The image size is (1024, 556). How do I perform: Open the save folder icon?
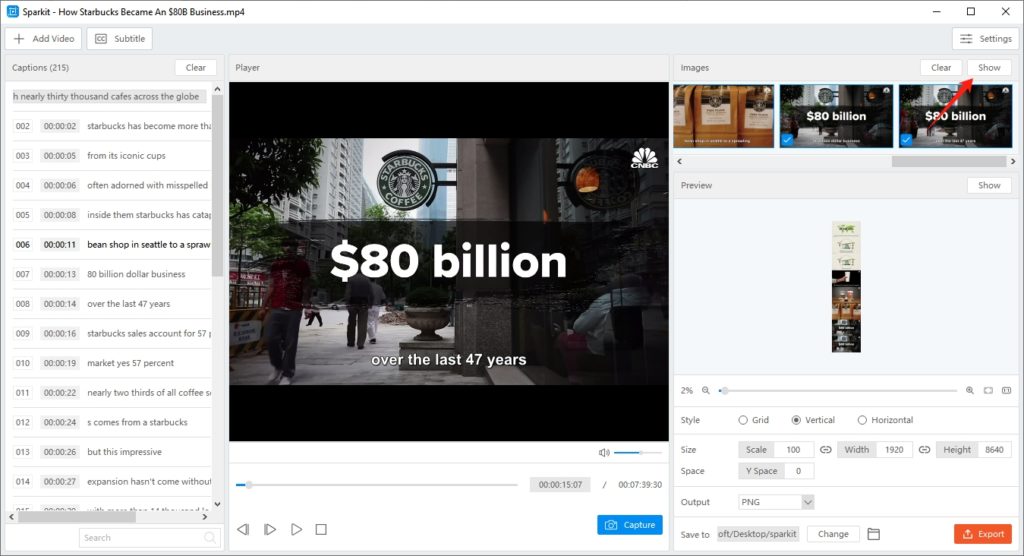(873, 534)
